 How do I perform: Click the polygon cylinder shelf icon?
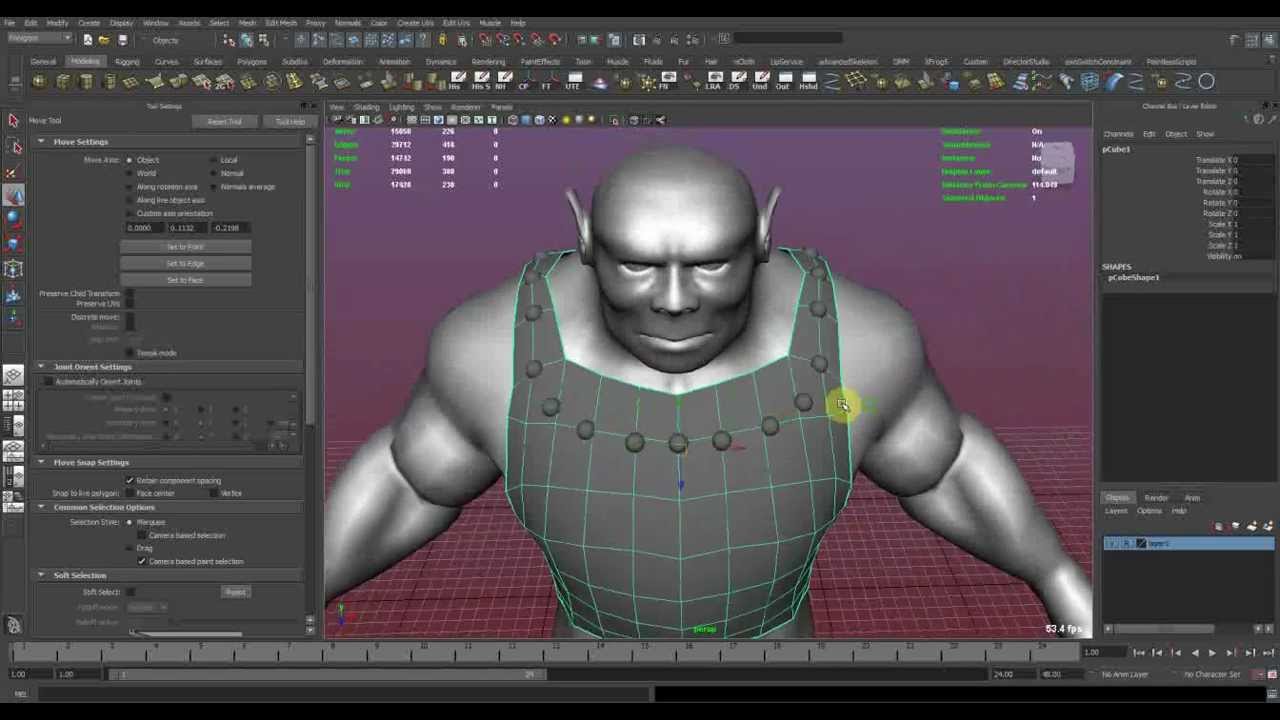point(86,82)
